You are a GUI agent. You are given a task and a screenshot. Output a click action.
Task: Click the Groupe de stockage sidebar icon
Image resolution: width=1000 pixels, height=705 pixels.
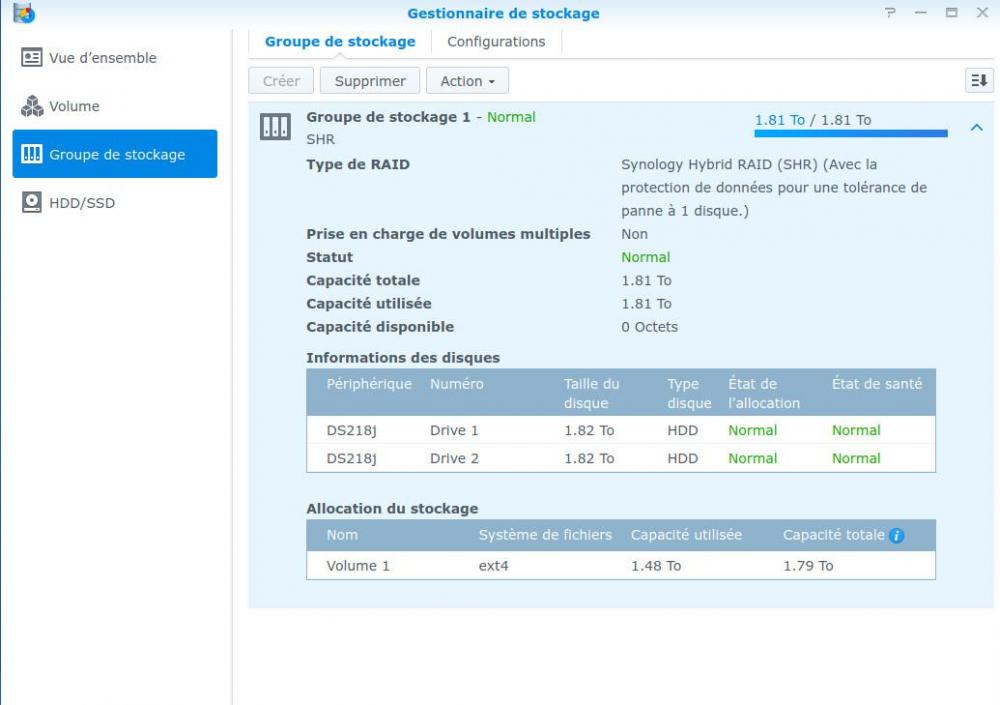tap(32, 154)
